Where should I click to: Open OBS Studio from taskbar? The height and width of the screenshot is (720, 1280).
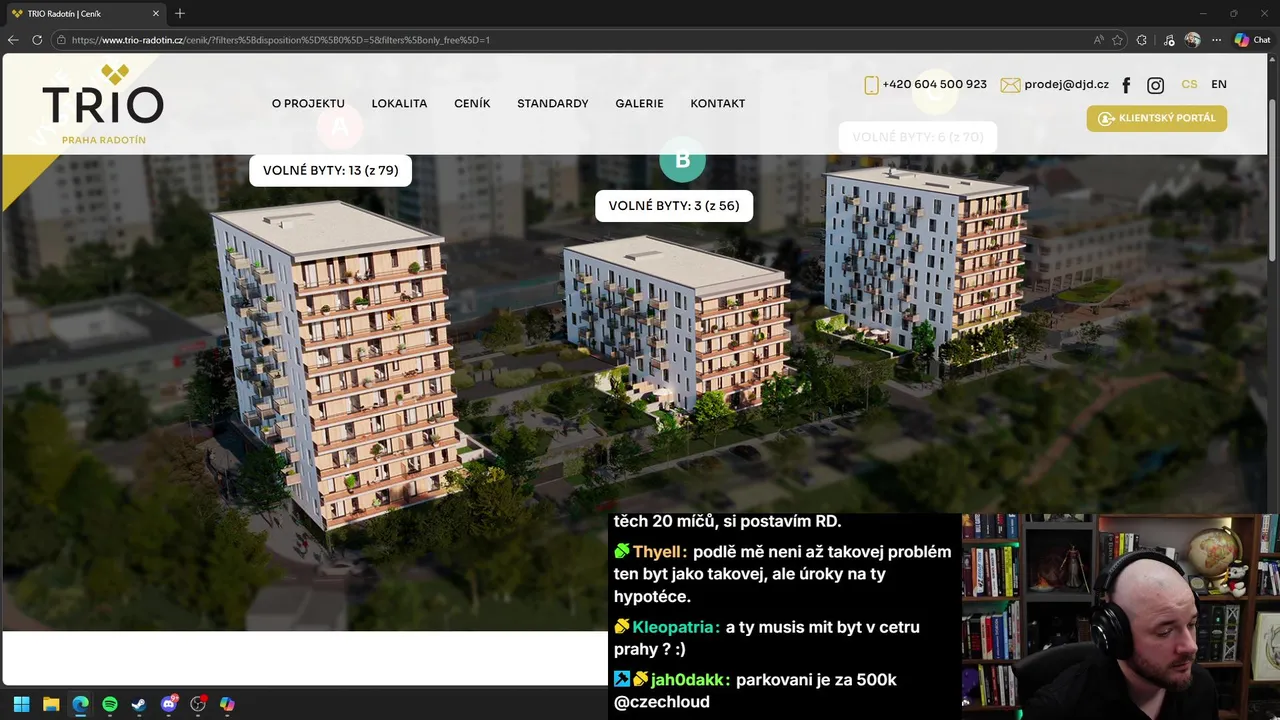pos(198,704)
